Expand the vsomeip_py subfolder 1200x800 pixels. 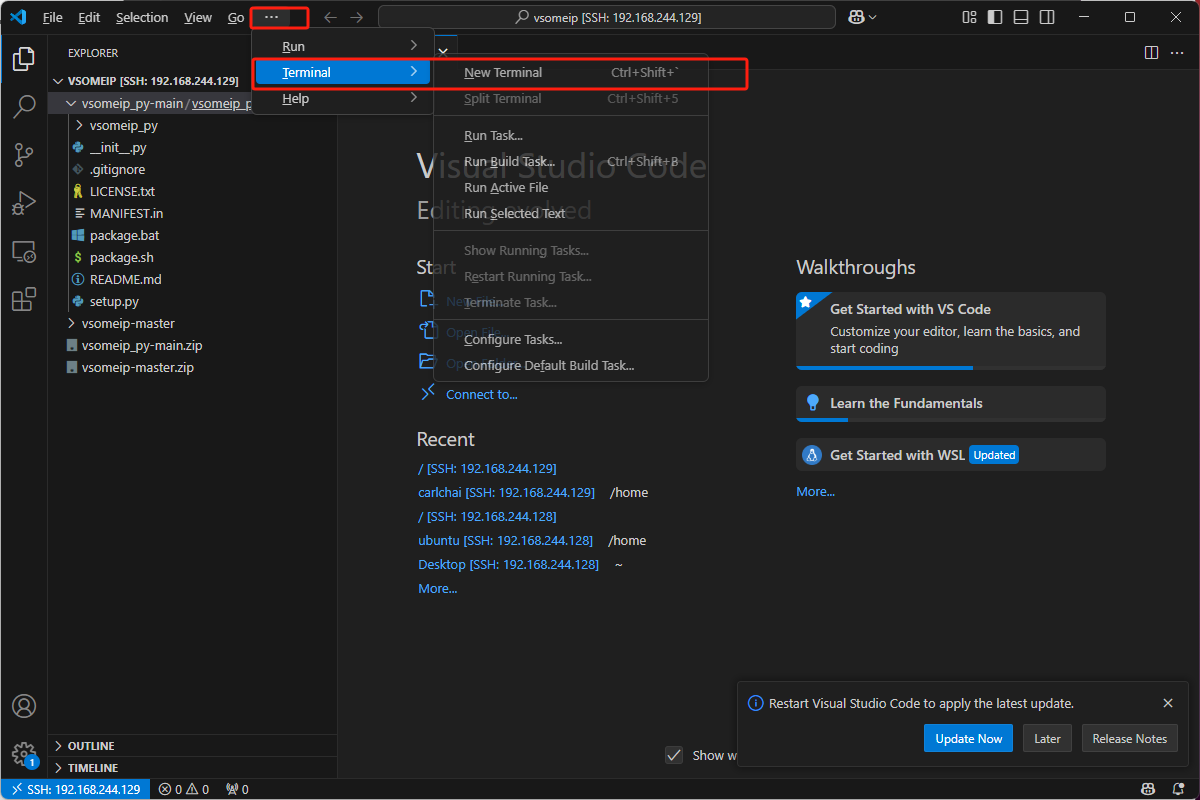coord(80,126)
